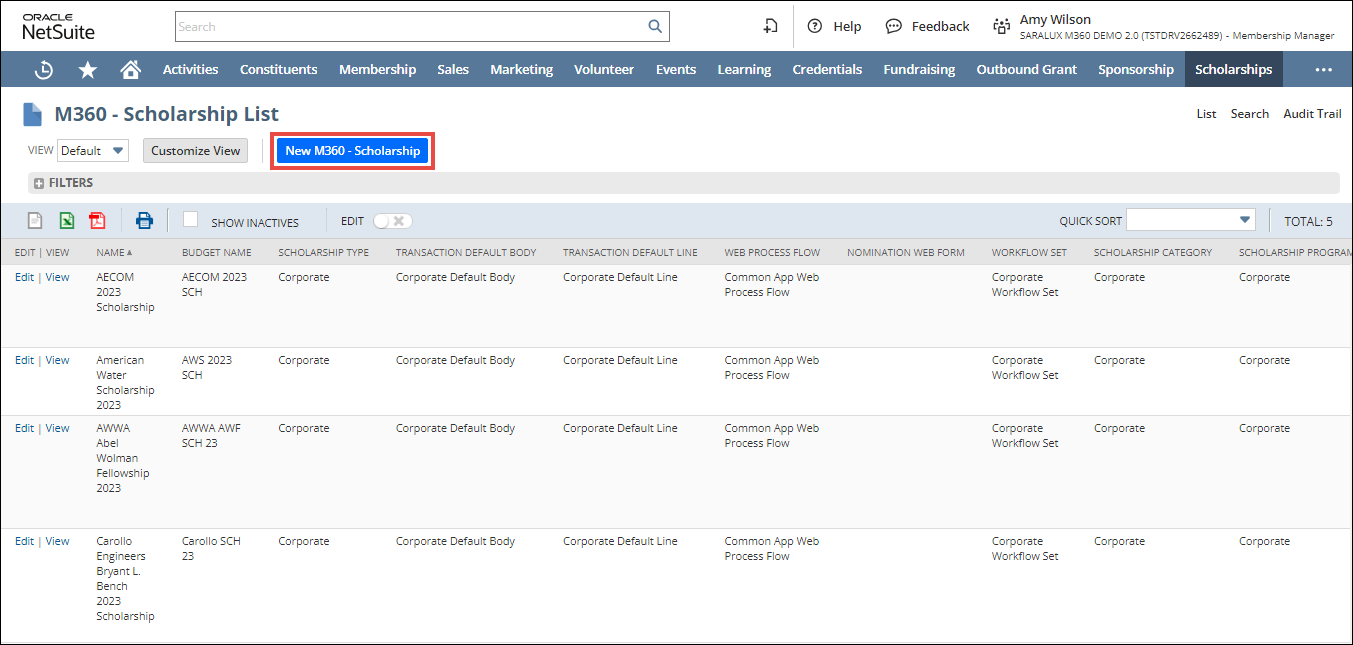Open the Membership menu
1353x645 pixels.
(x=377, y=70)
